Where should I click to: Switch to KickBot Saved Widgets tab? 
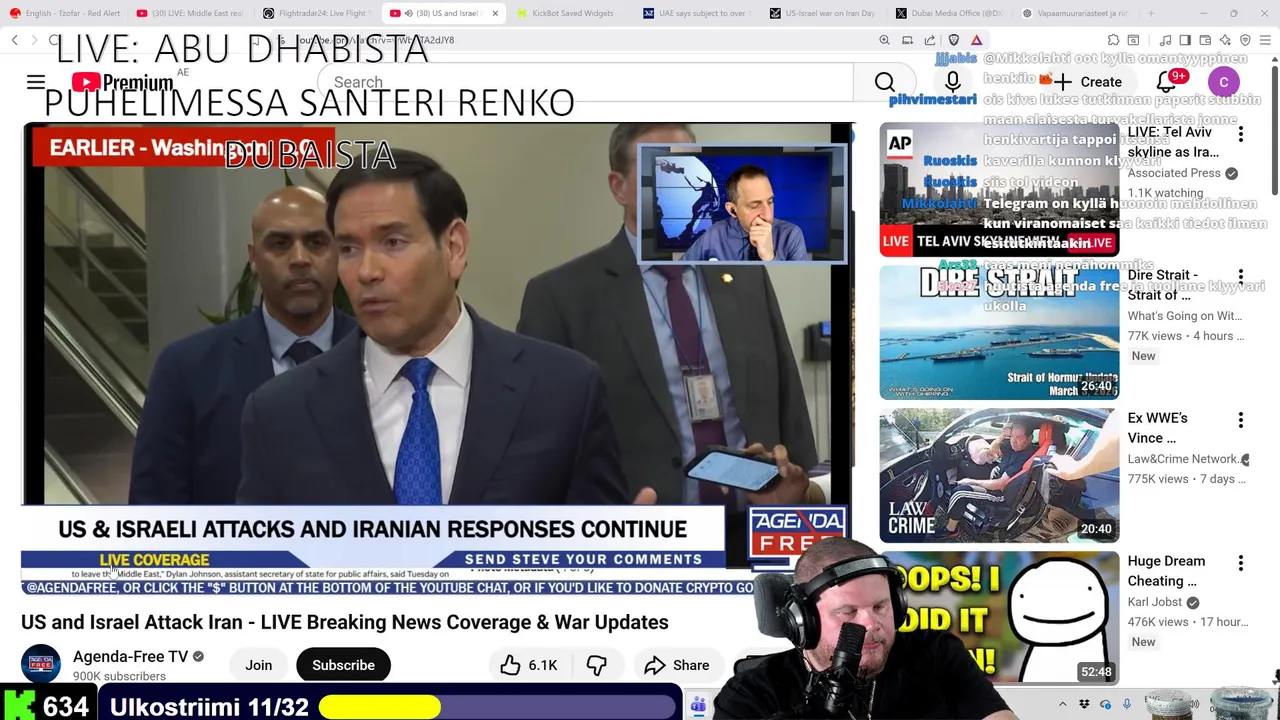[571, 13]
